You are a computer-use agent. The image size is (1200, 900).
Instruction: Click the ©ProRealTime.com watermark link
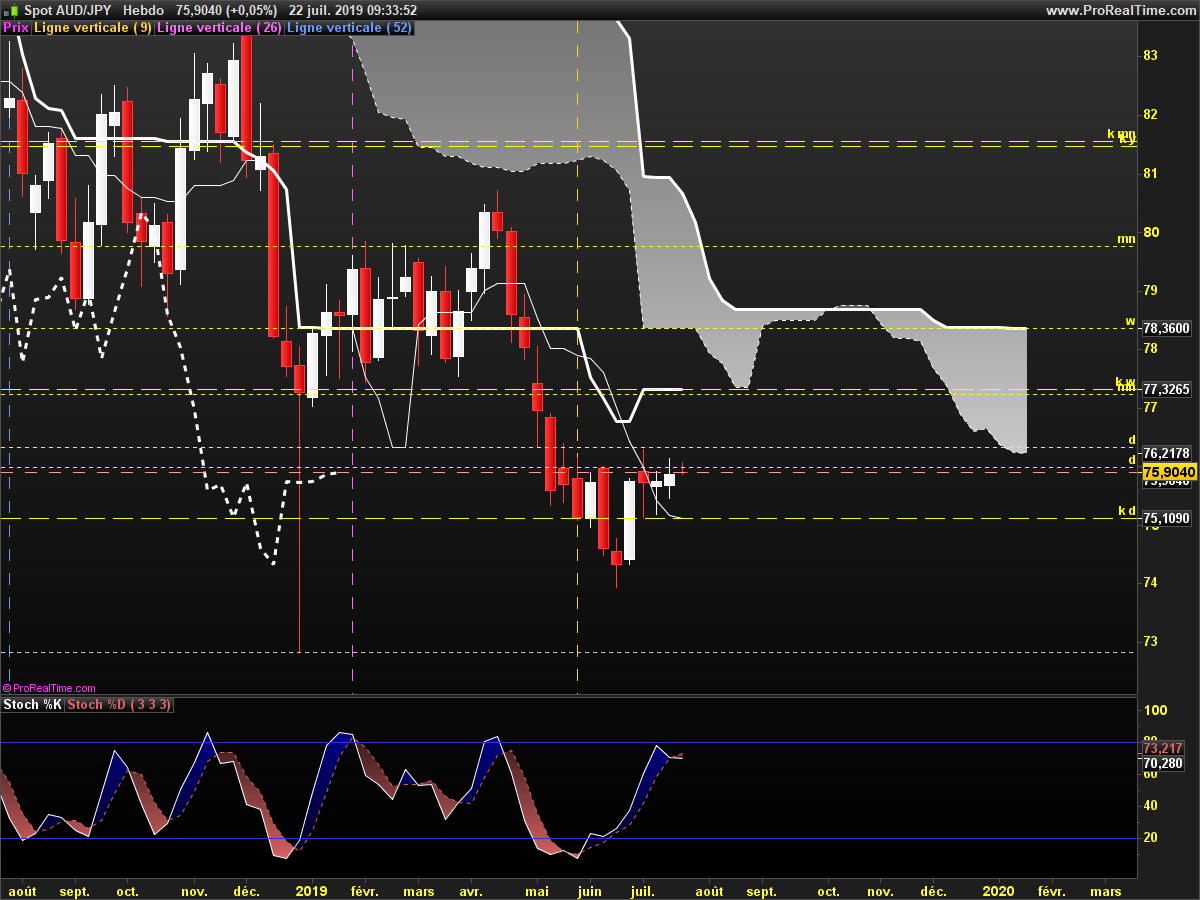click(x=49, y=688)
